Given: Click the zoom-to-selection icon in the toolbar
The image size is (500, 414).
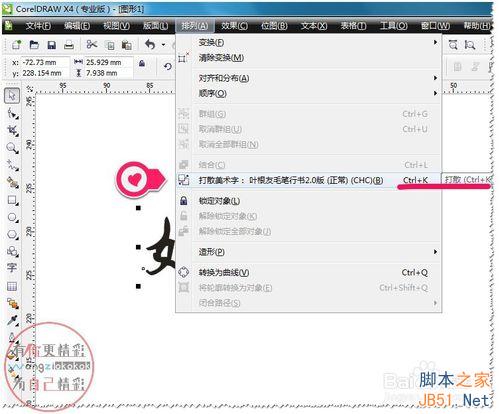Looking at the screenshot, I should [453, 45].
